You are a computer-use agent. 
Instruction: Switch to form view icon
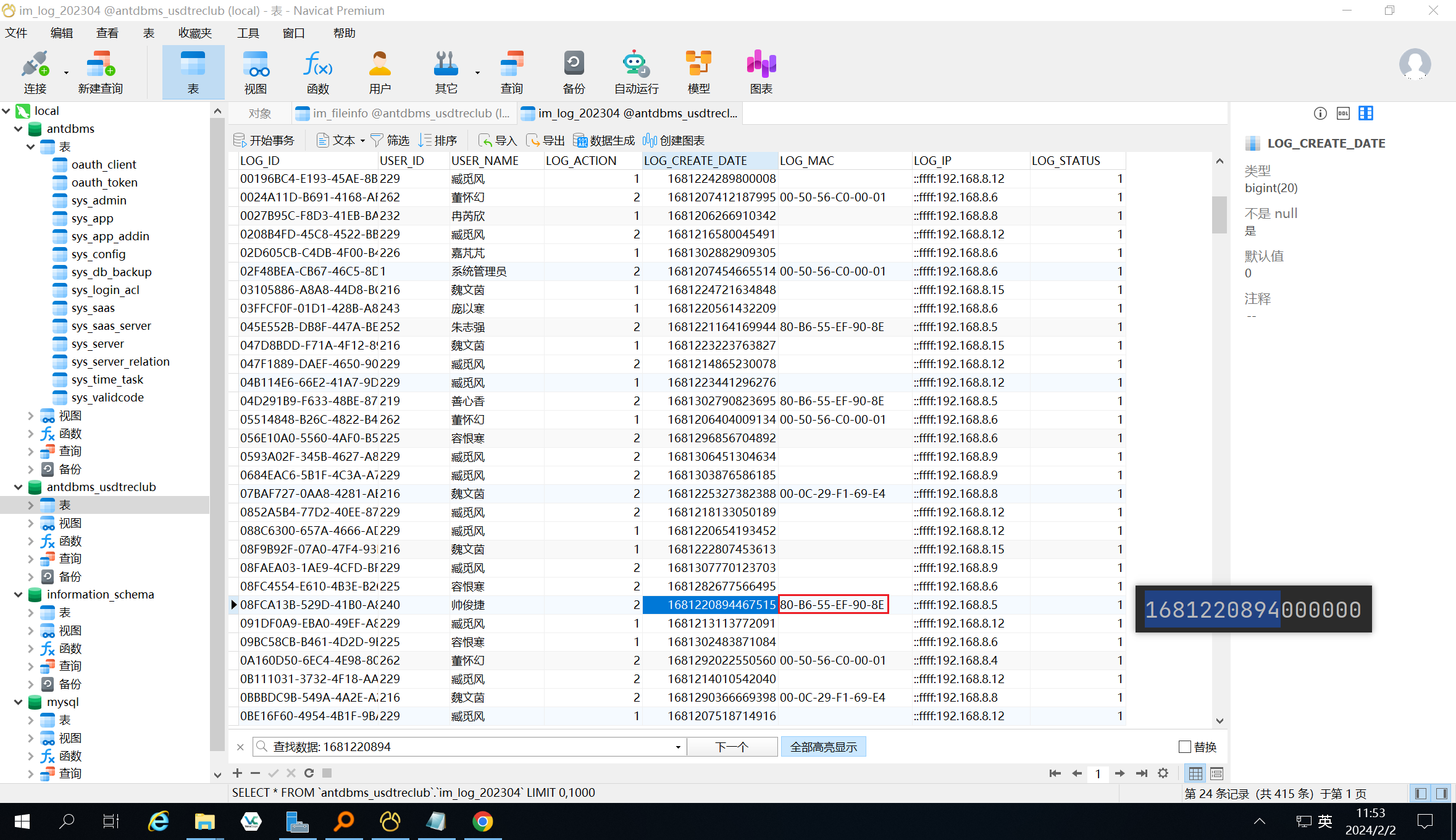[1216, 773]
